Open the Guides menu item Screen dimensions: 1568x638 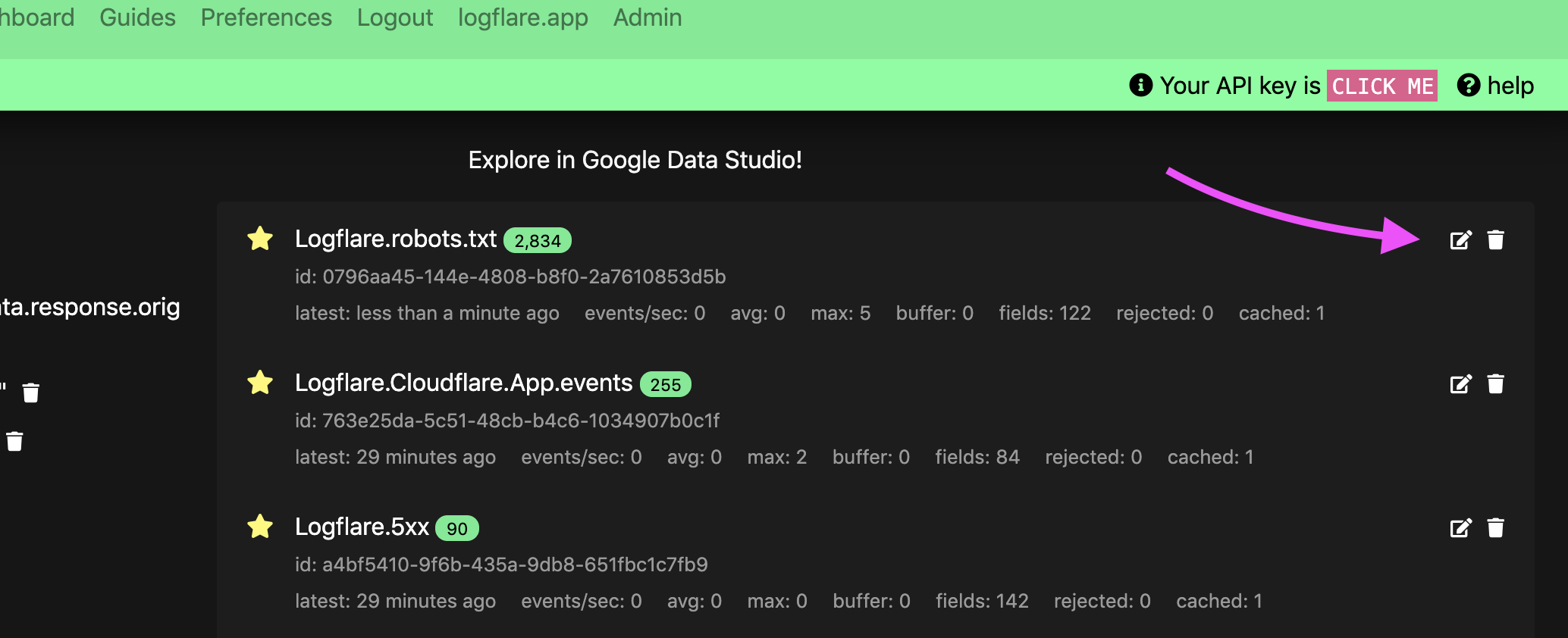click(137, 17)
